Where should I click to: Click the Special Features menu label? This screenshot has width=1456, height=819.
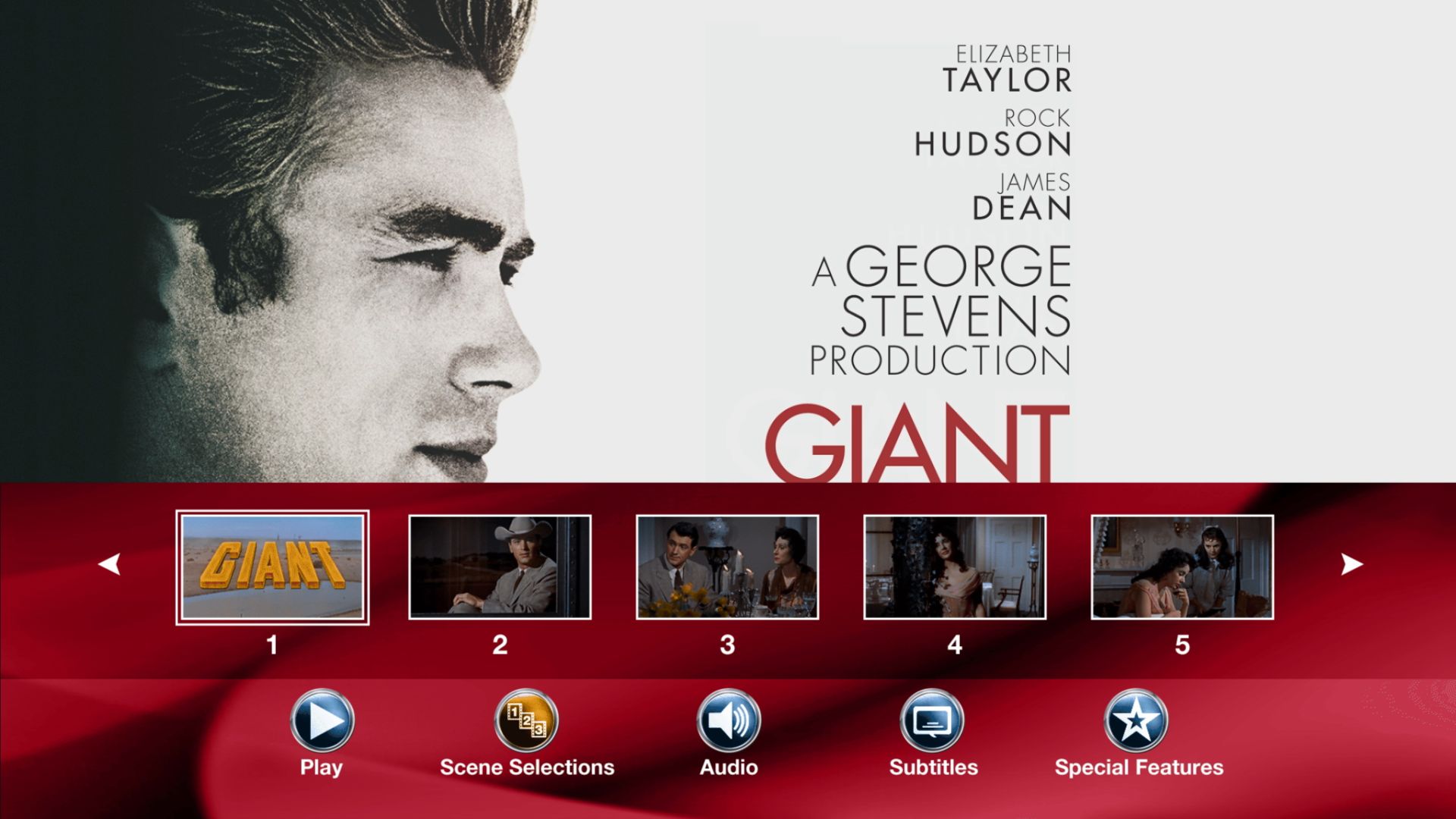click(x=1139, y=767)
